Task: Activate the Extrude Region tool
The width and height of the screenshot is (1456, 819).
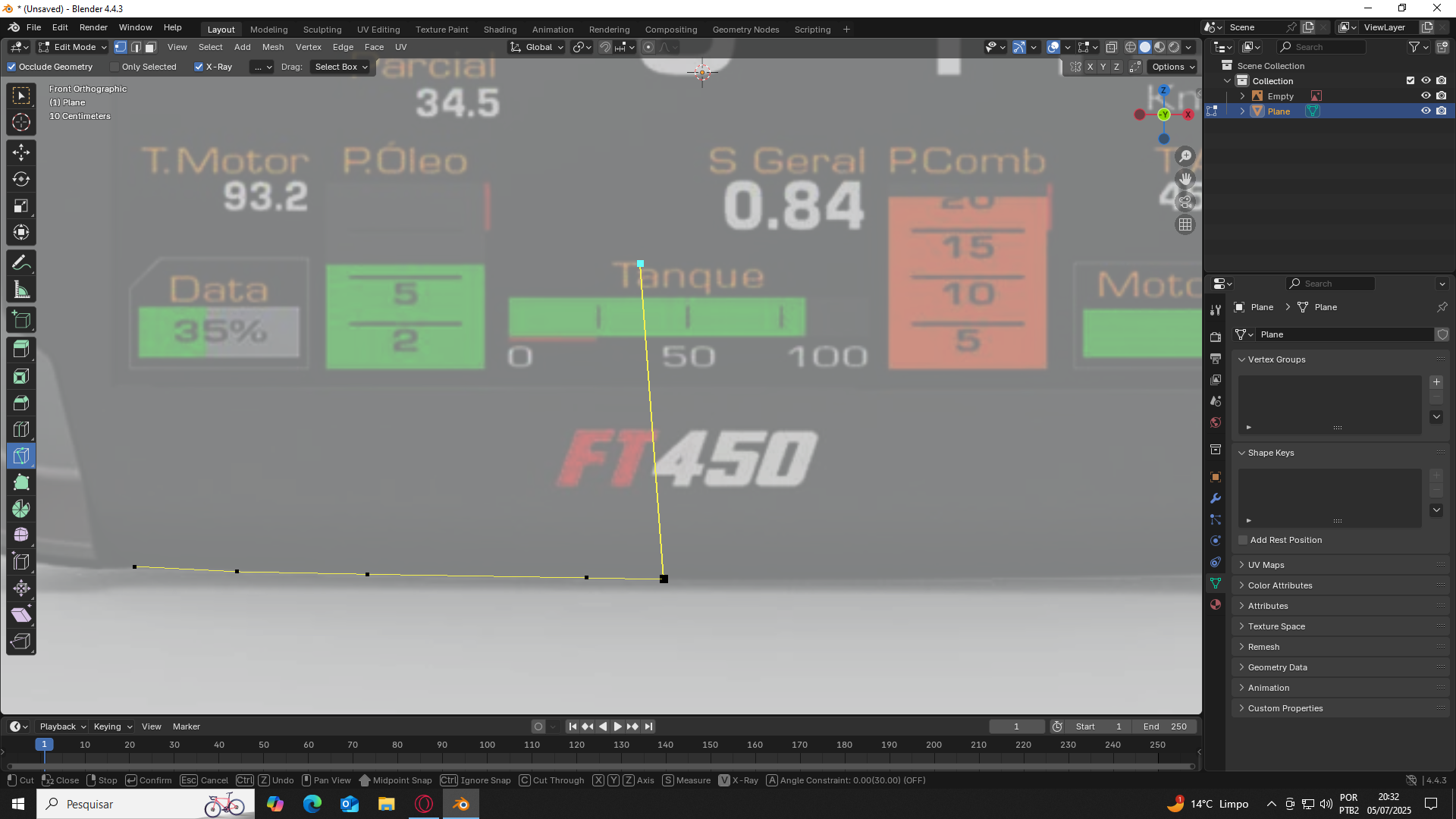Action: pyautogui.click(x=21, y=350)
